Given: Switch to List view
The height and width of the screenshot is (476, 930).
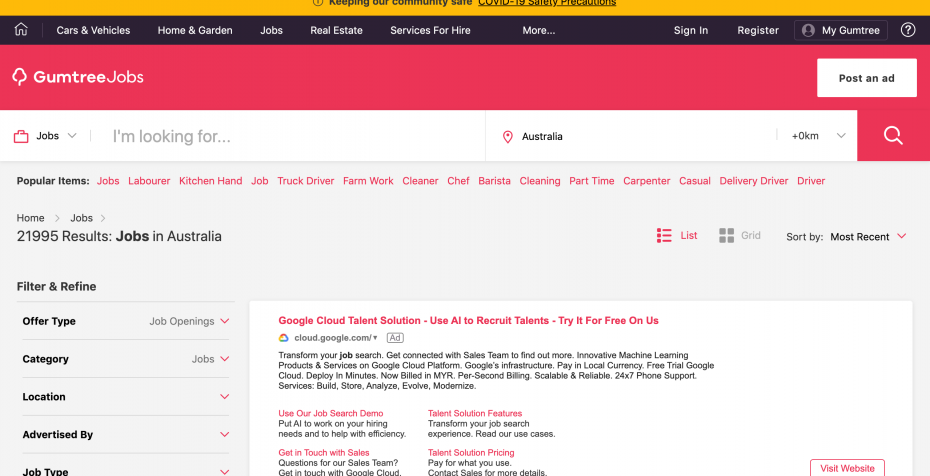Looking at the screenshot, I should point(677,235).
